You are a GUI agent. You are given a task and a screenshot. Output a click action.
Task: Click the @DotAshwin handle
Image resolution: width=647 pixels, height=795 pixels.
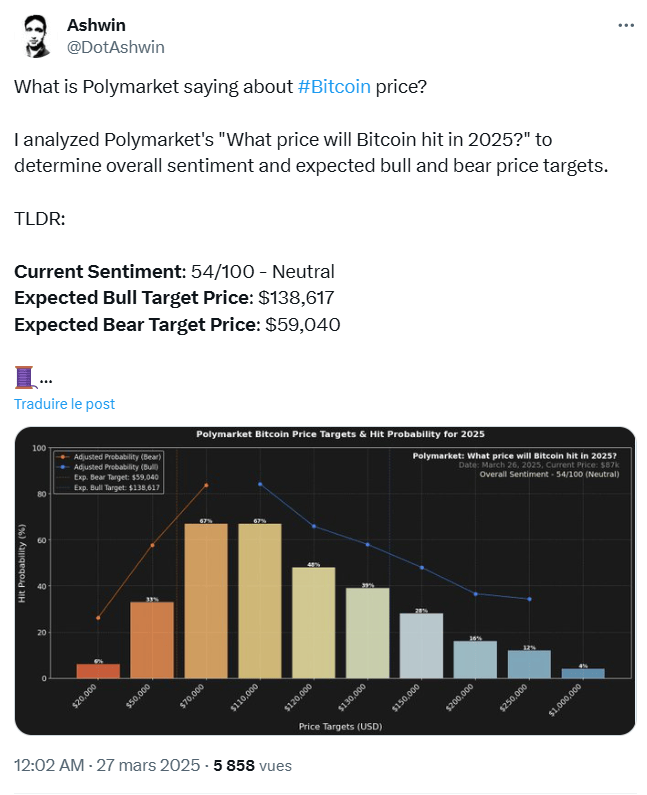coord(115,47)
